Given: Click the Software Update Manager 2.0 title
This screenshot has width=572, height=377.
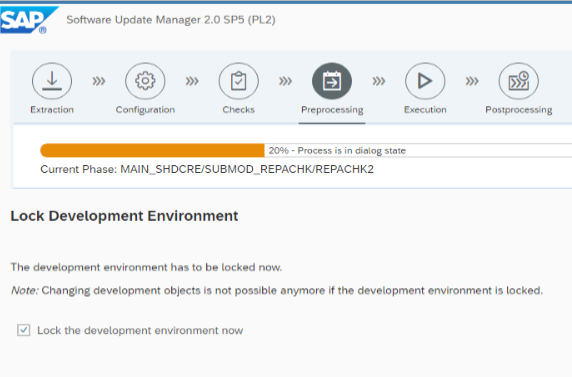Looking at the screenshot, I should [171, 20].
